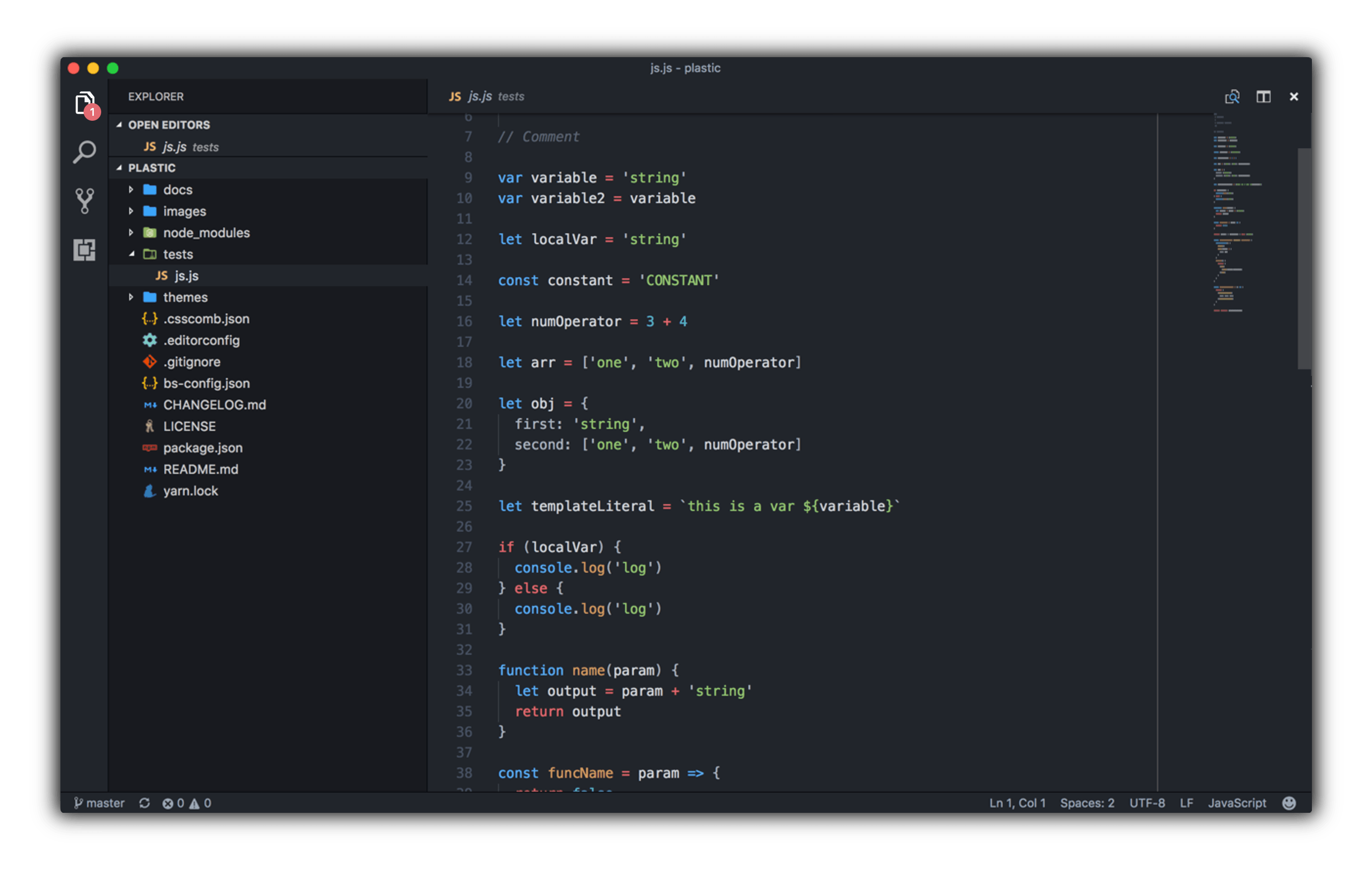Collapse the tests folder arrow
The image size is (1372, 870).
[131, 254]
